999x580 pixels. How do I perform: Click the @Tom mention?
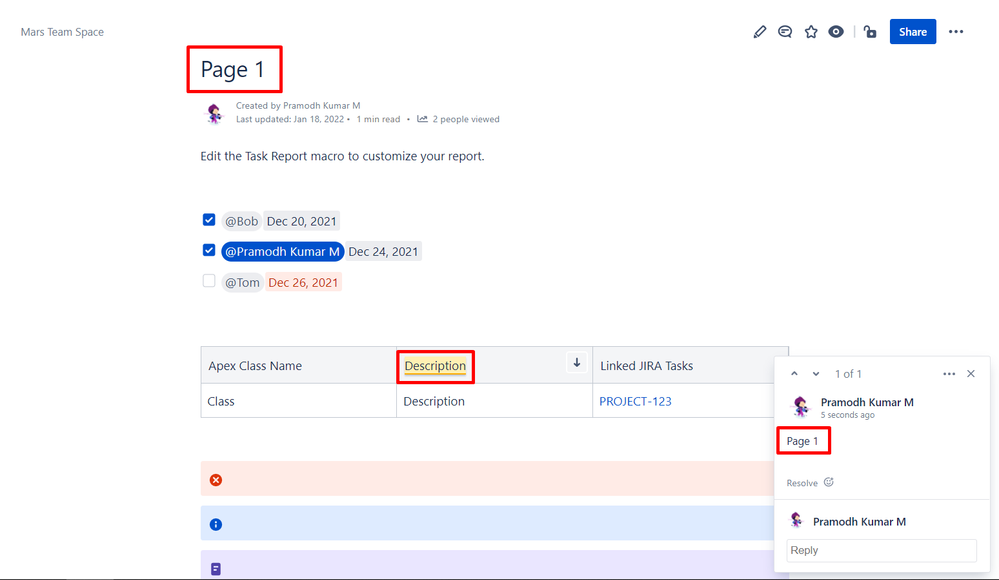[242, 282]
